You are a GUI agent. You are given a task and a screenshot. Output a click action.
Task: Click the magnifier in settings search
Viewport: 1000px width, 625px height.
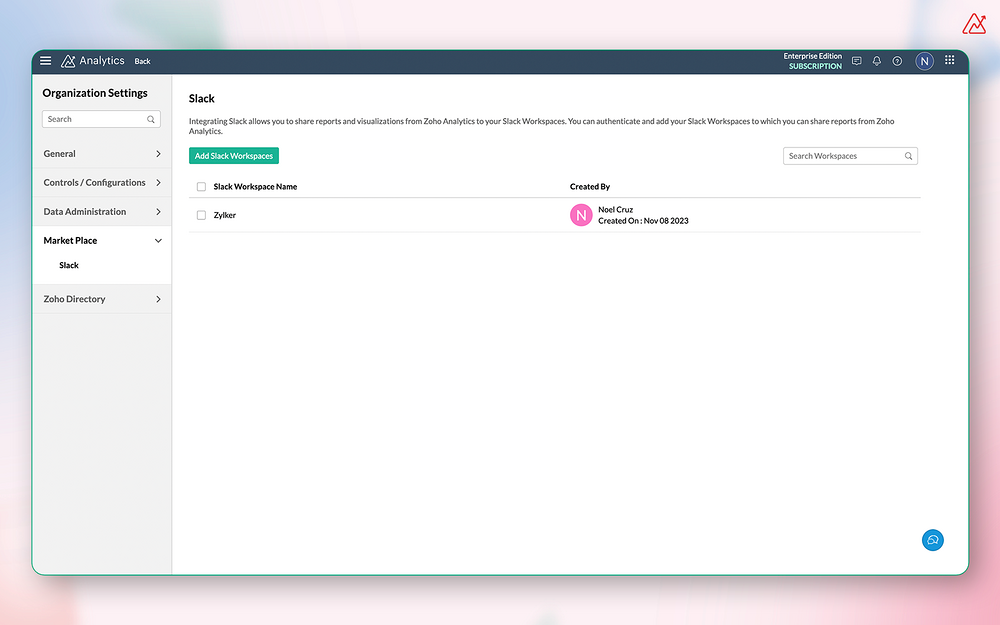[x=151, y=119]
